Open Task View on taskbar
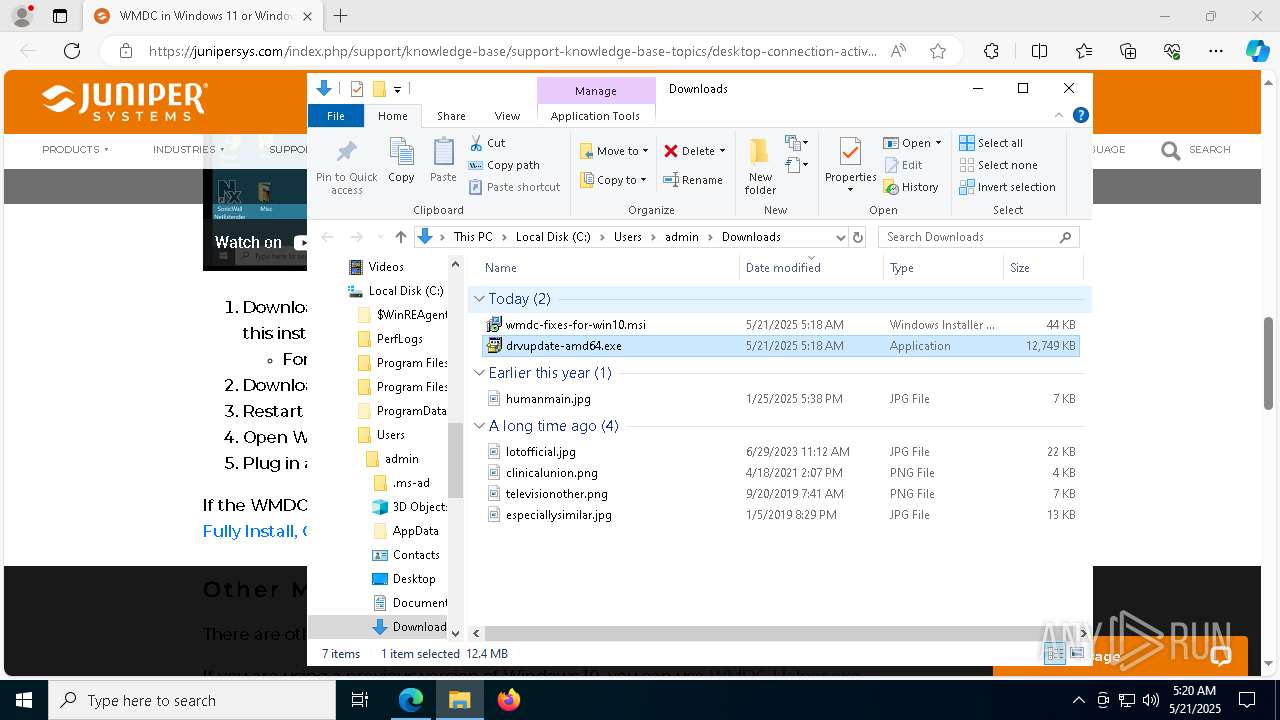 [x=360, y=700]
